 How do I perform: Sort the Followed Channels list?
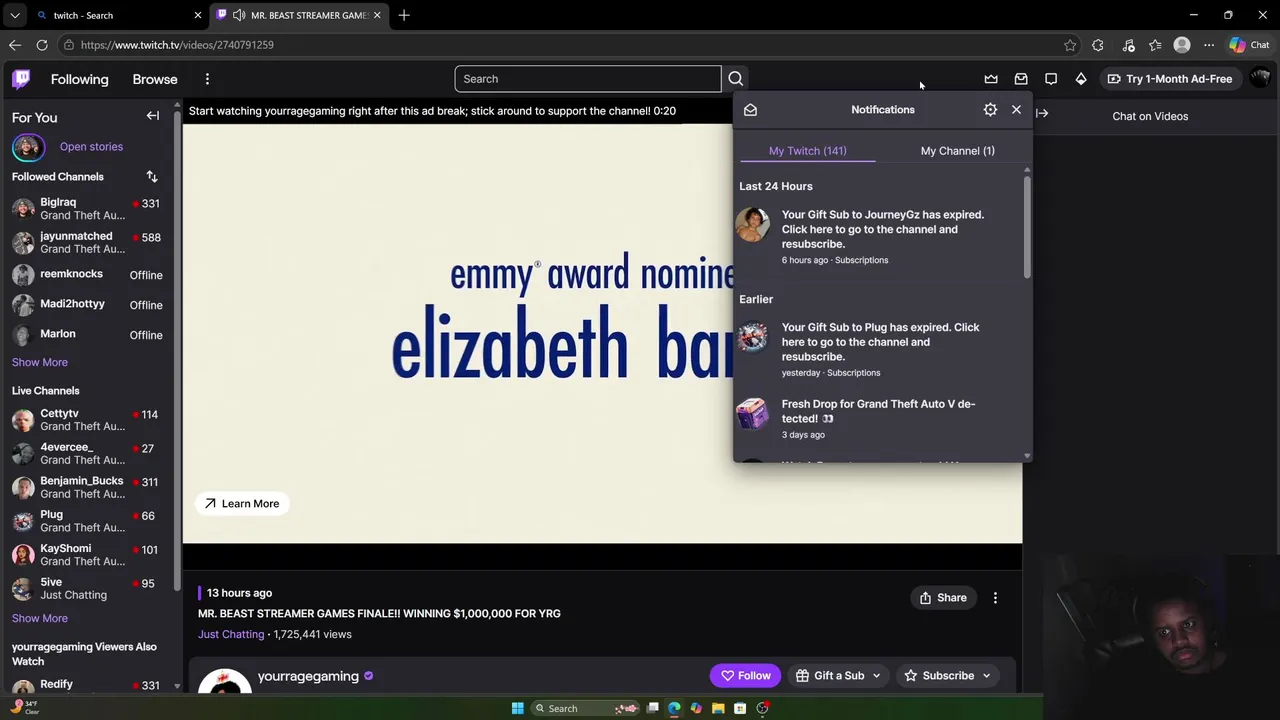152,177
